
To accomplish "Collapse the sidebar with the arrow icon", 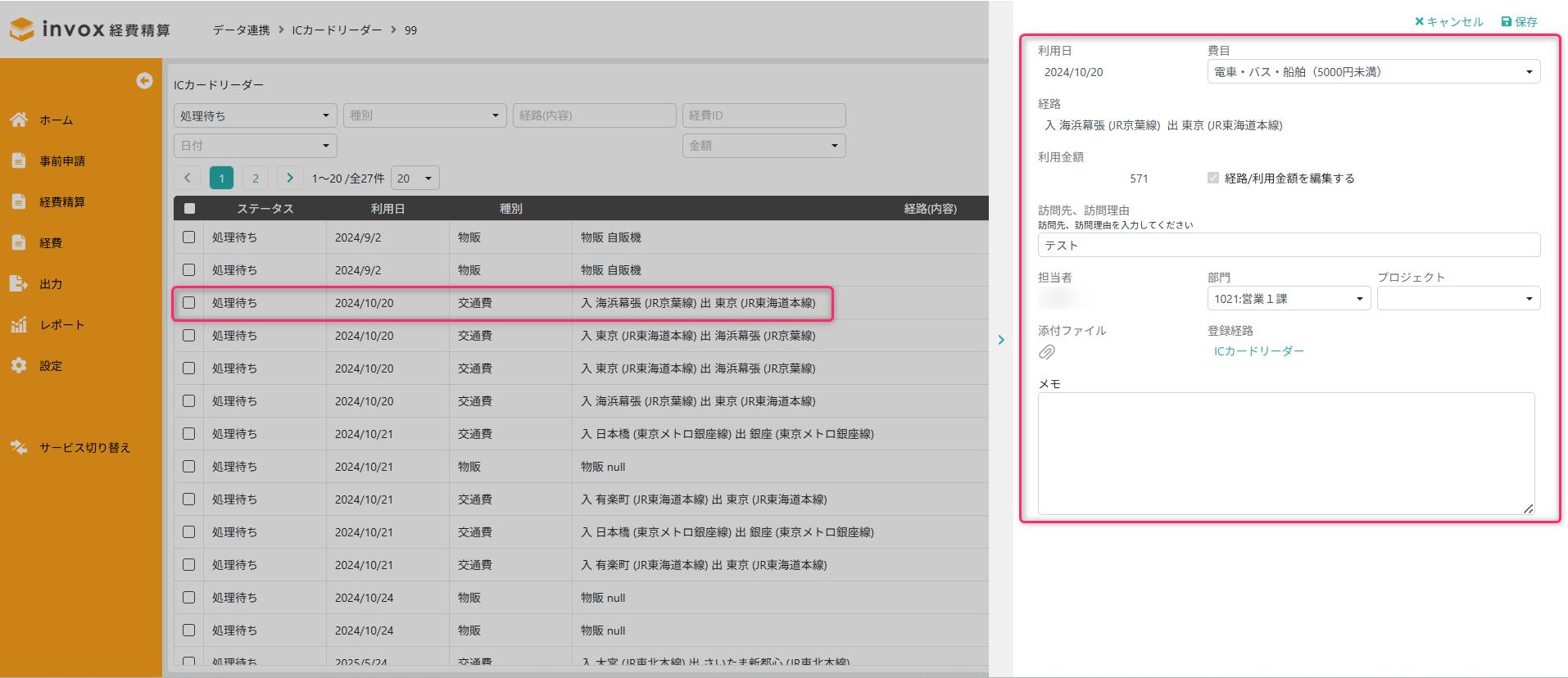I will pos(144,80).
